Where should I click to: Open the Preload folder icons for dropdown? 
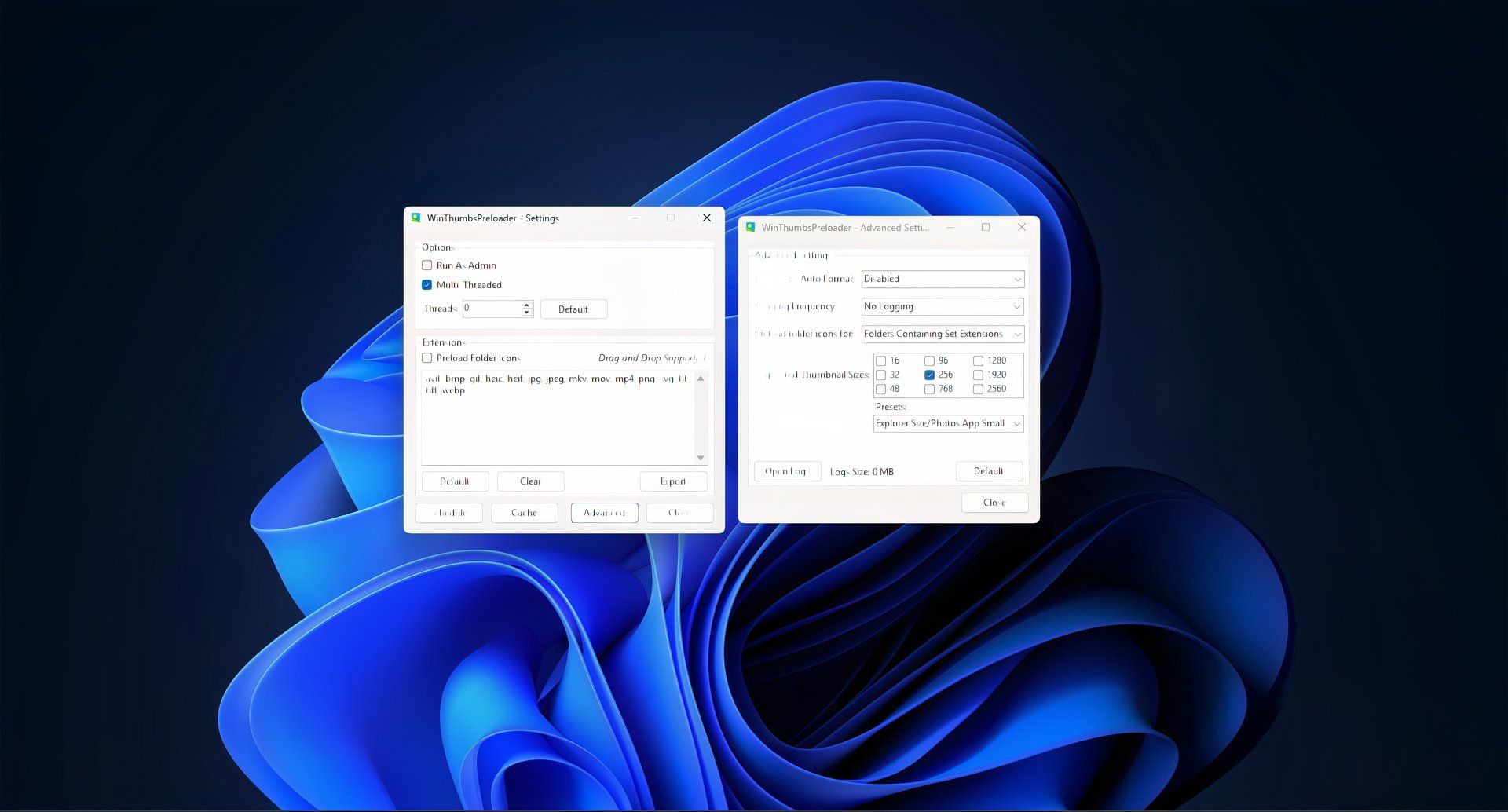942,334
